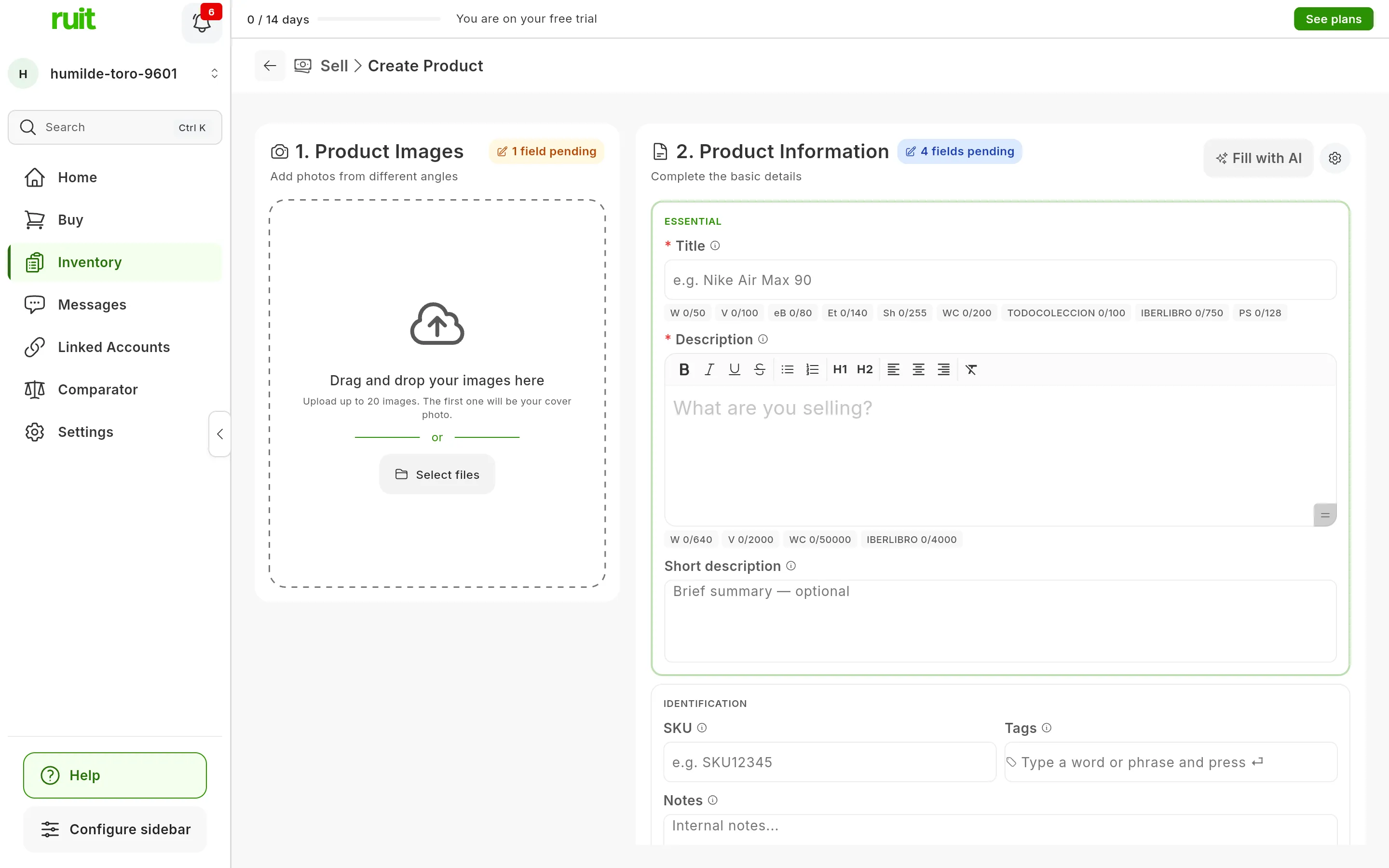Open Linked Accounts in sidebar
1389x868 pixels.
(x=115, y=347)
